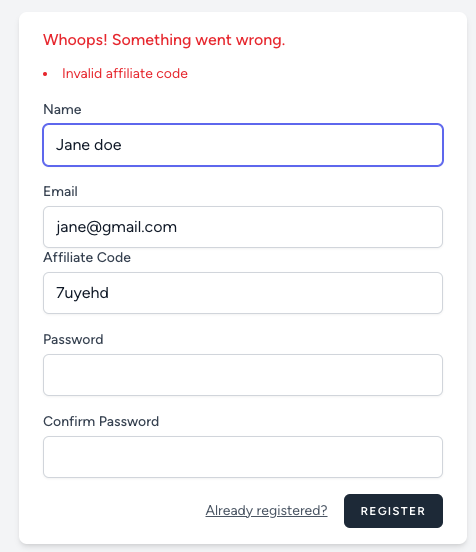Place cursor on the 'Jane doe' text
Image resolution: width=476 pixels, height=552 pixels.
coord(89,145)
